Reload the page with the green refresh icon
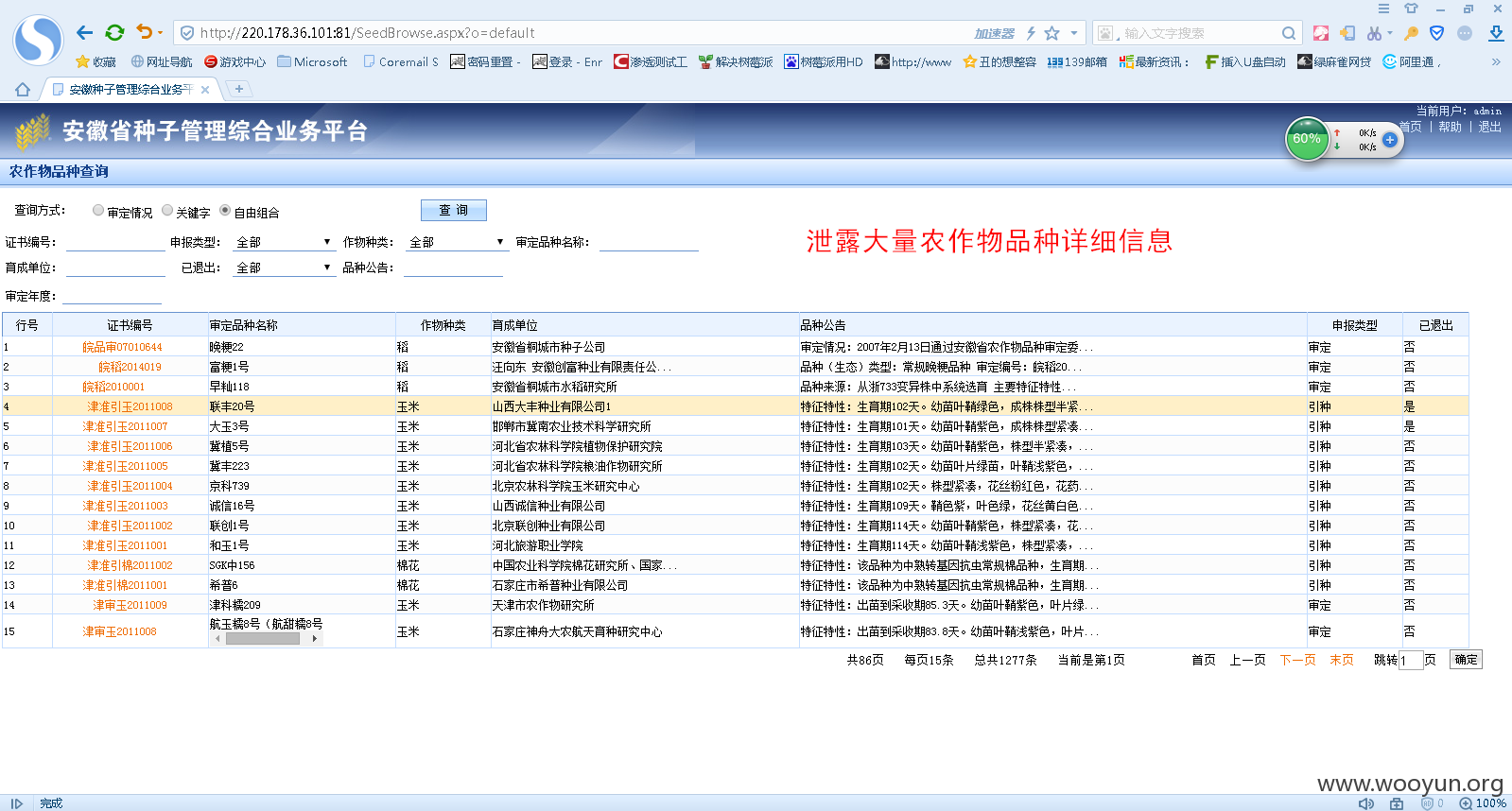This screenshot has width=1512, height=811. (x=114, y=32)
